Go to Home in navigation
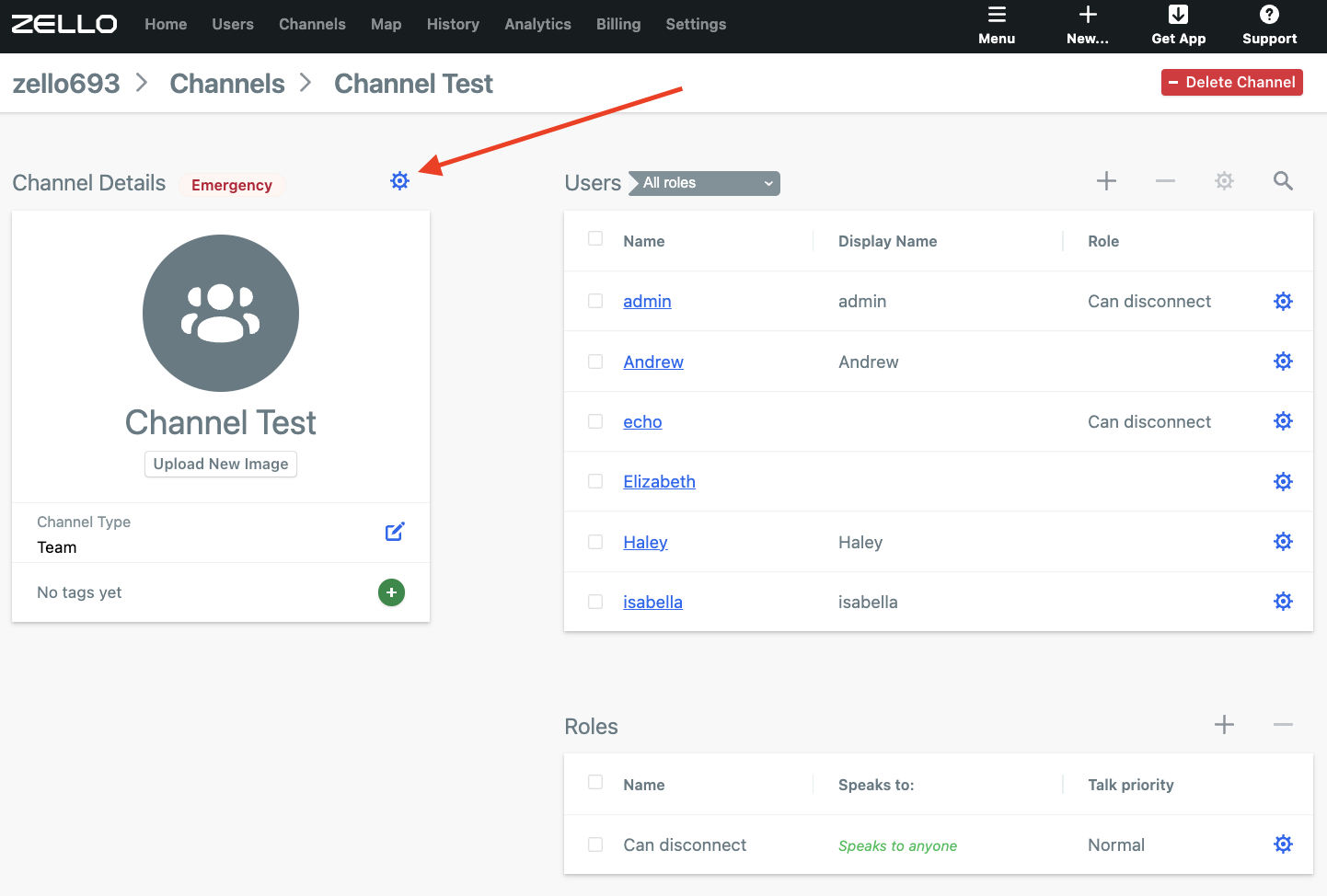 166,24
